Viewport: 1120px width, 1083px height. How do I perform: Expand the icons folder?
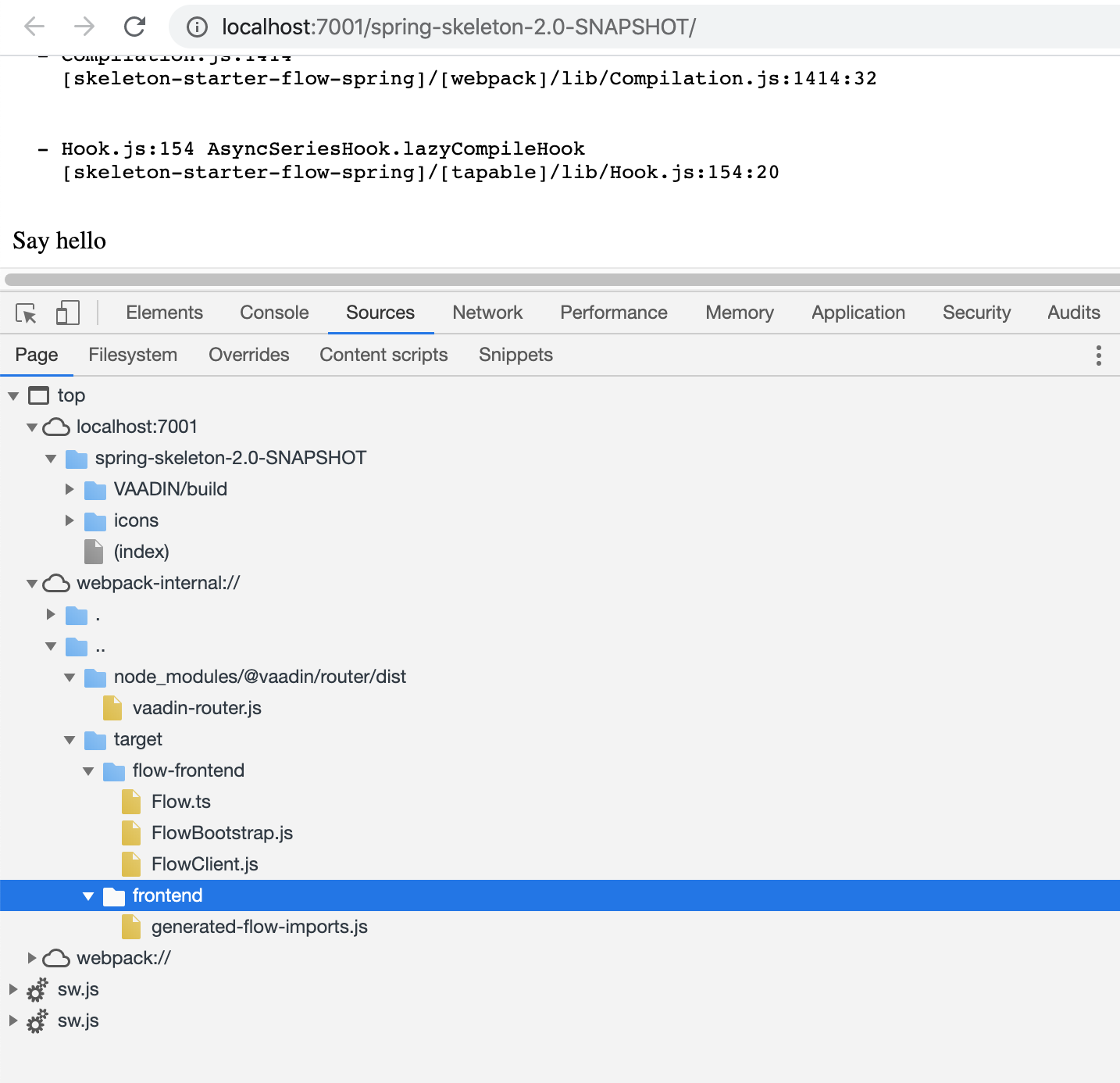click(x=70, y=520)
